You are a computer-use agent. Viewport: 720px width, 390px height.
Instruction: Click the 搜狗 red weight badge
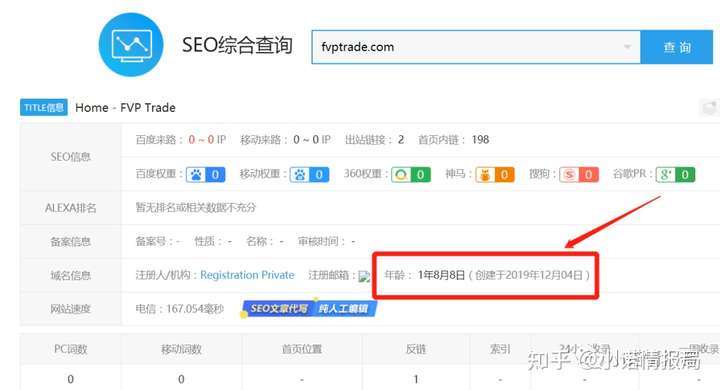pyautogui.click(x=579, y=175)
